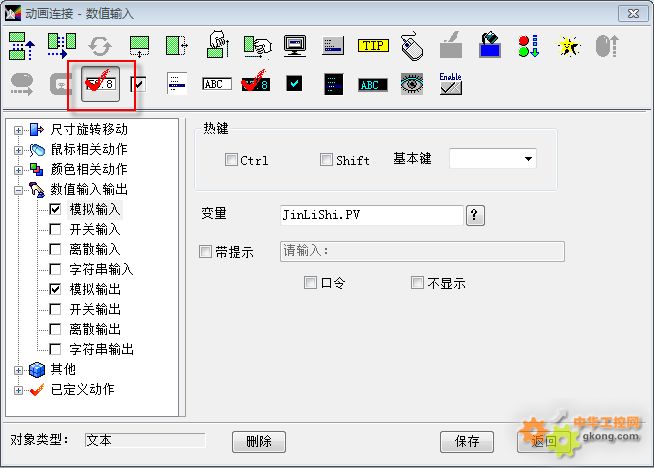
Task: Check the 开关输入 tree checkbox
Action: [x=55, y=229]
